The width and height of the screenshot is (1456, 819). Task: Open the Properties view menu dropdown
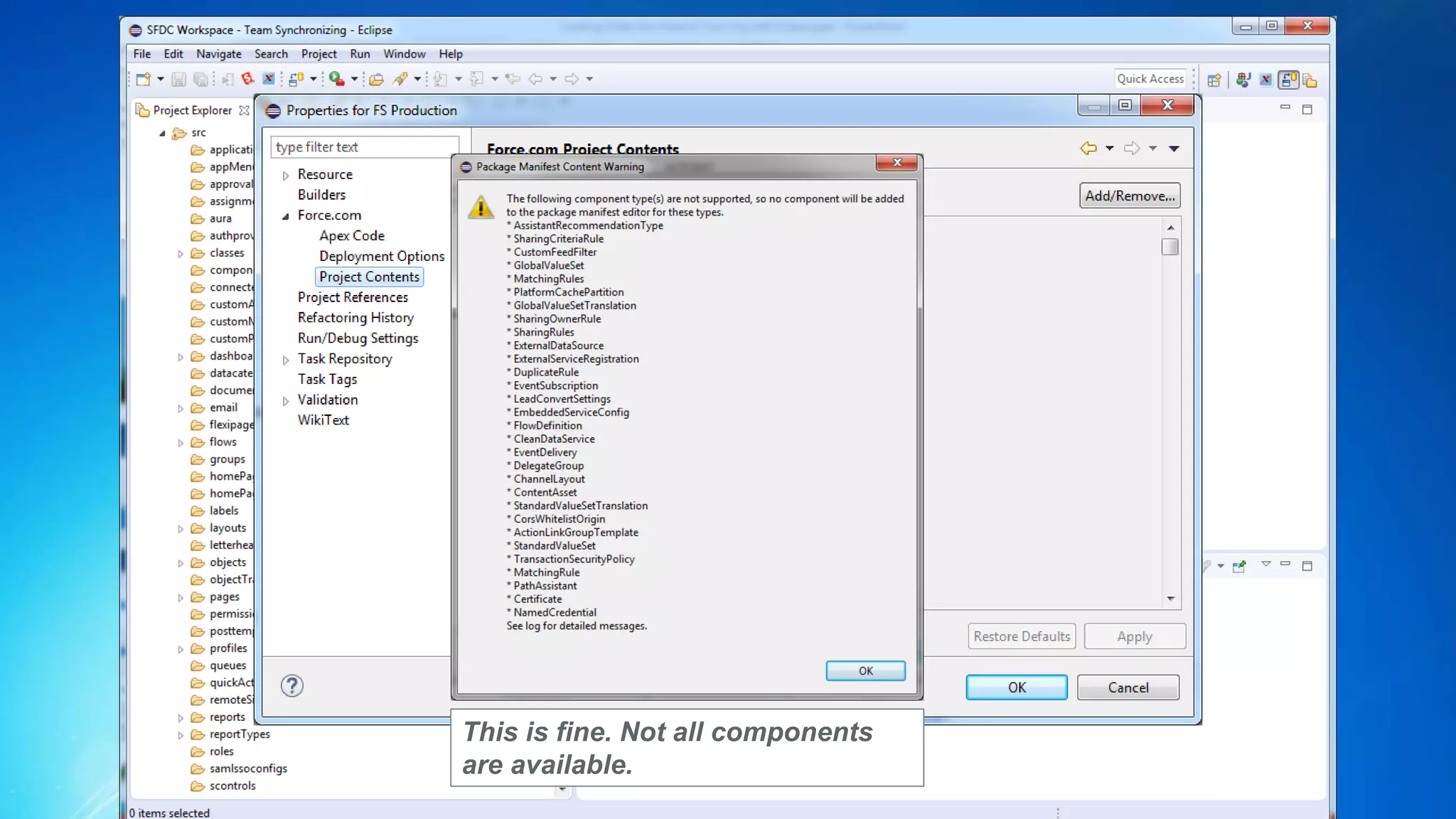pos(1174,149)
